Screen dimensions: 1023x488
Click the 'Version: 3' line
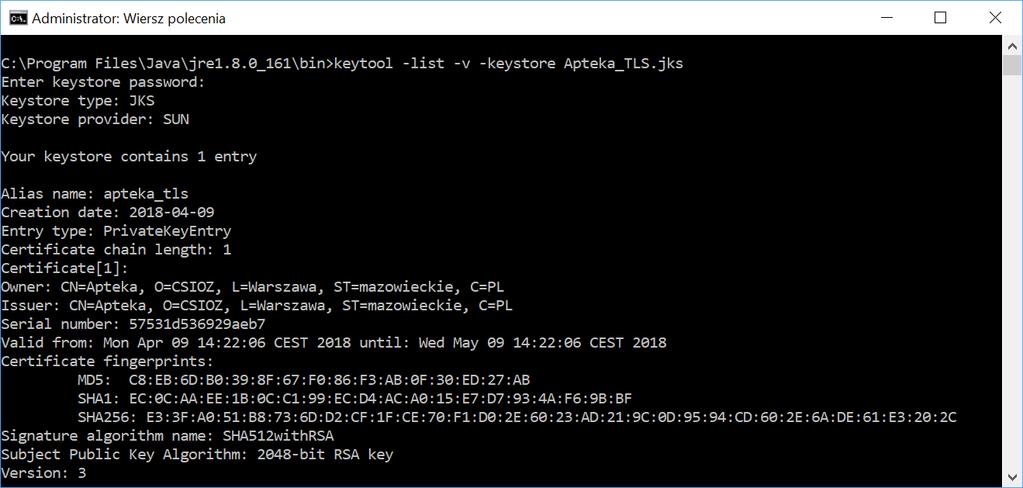click(x=43, y=472)
